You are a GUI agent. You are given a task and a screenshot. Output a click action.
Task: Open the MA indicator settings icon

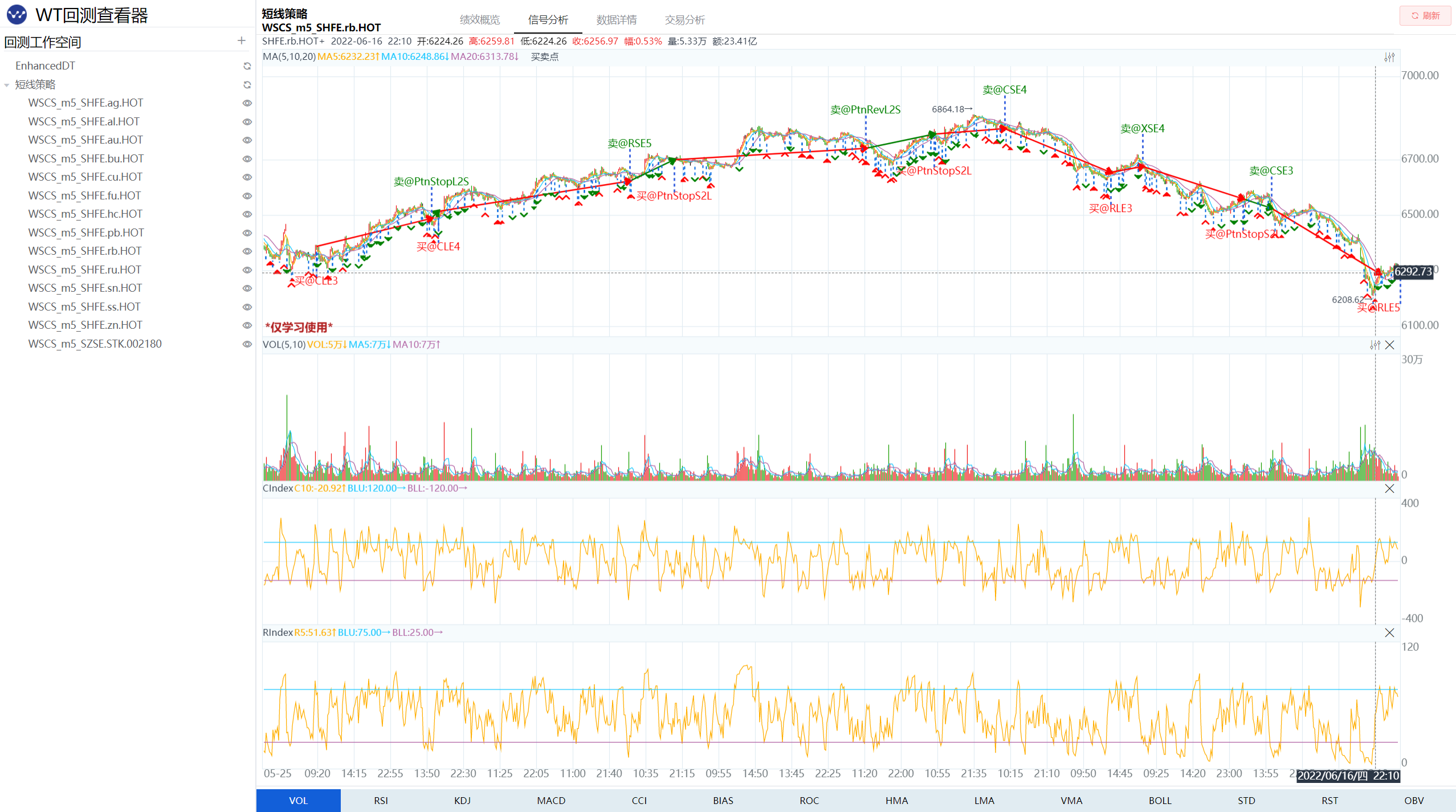[1389, 57]
